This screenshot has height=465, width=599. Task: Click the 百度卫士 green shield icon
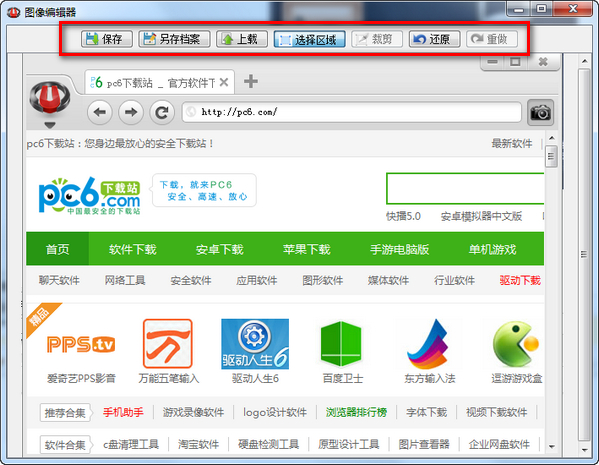341,343
